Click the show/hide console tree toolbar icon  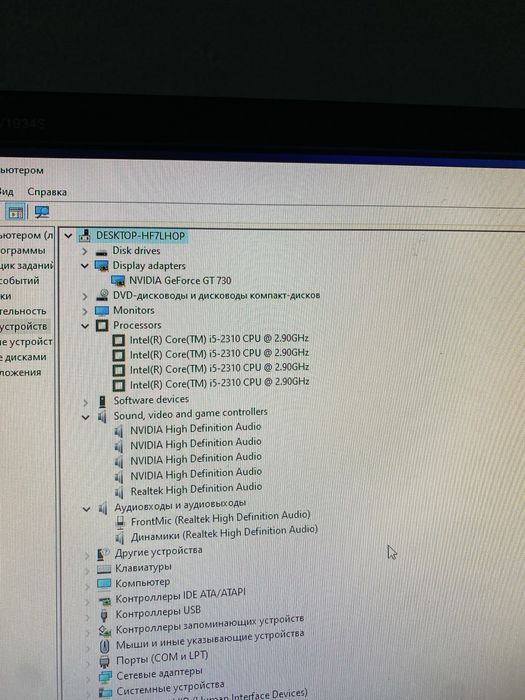click(x=16, y=213)
